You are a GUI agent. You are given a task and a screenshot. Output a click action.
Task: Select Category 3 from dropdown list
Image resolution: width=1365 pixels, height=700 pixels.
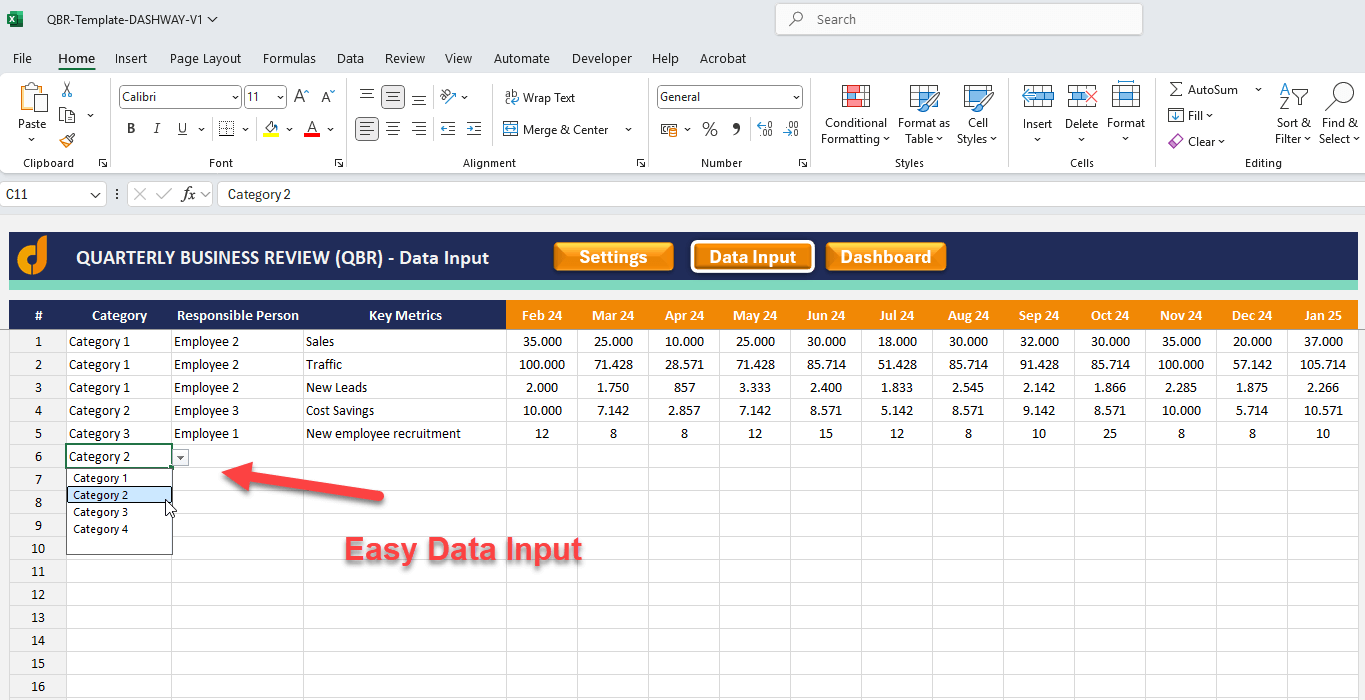point(101,512)
